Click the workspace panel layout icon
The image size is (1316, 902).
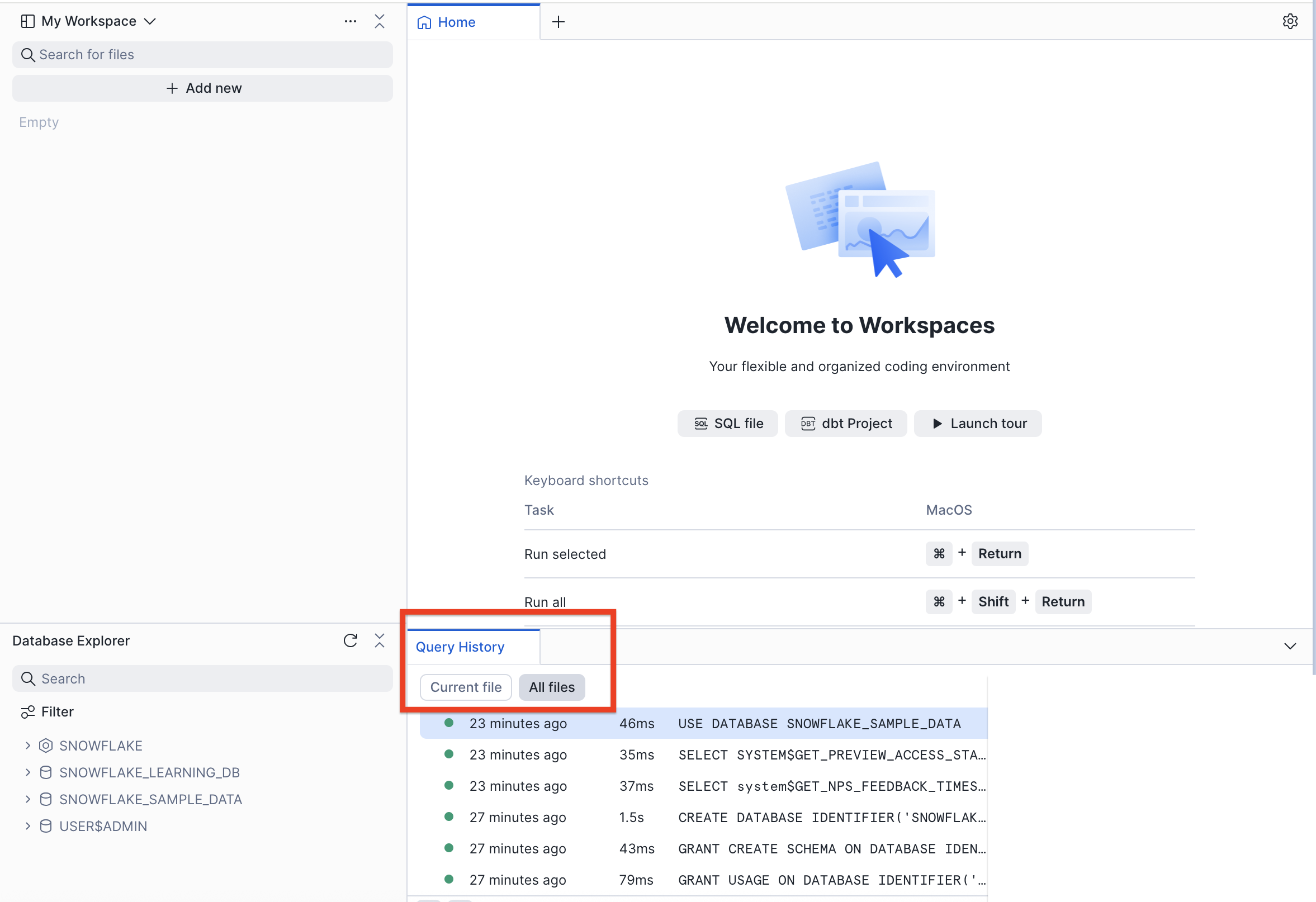point(27,22)
